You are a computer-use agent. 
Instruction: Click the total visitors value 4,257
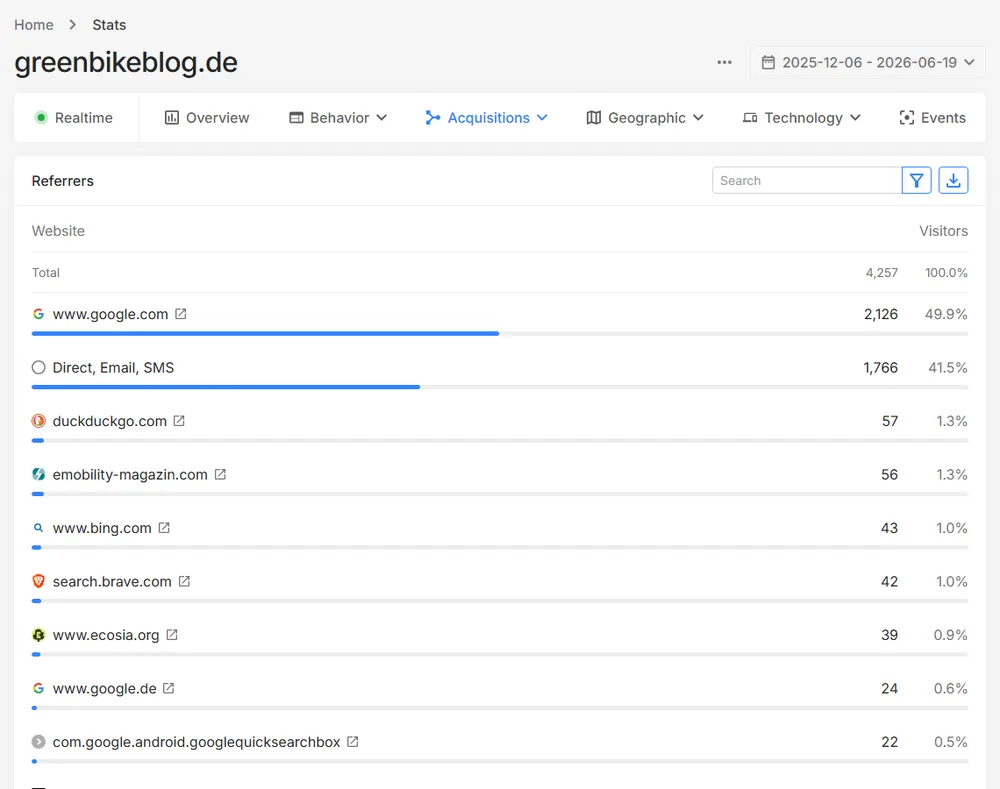pos(882,273)
